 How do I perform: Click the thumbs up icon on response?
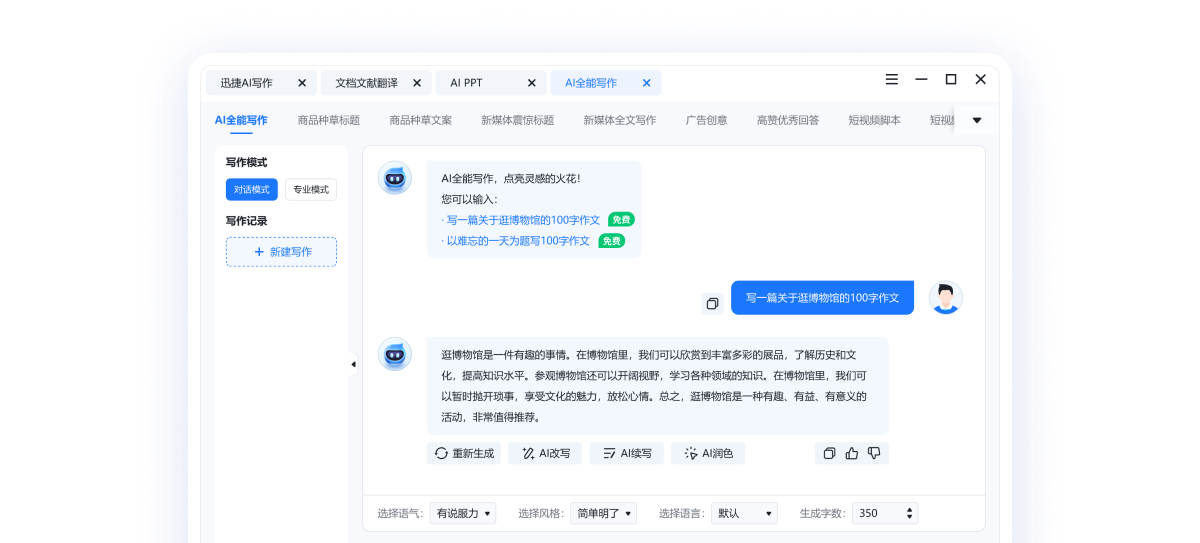852,453
